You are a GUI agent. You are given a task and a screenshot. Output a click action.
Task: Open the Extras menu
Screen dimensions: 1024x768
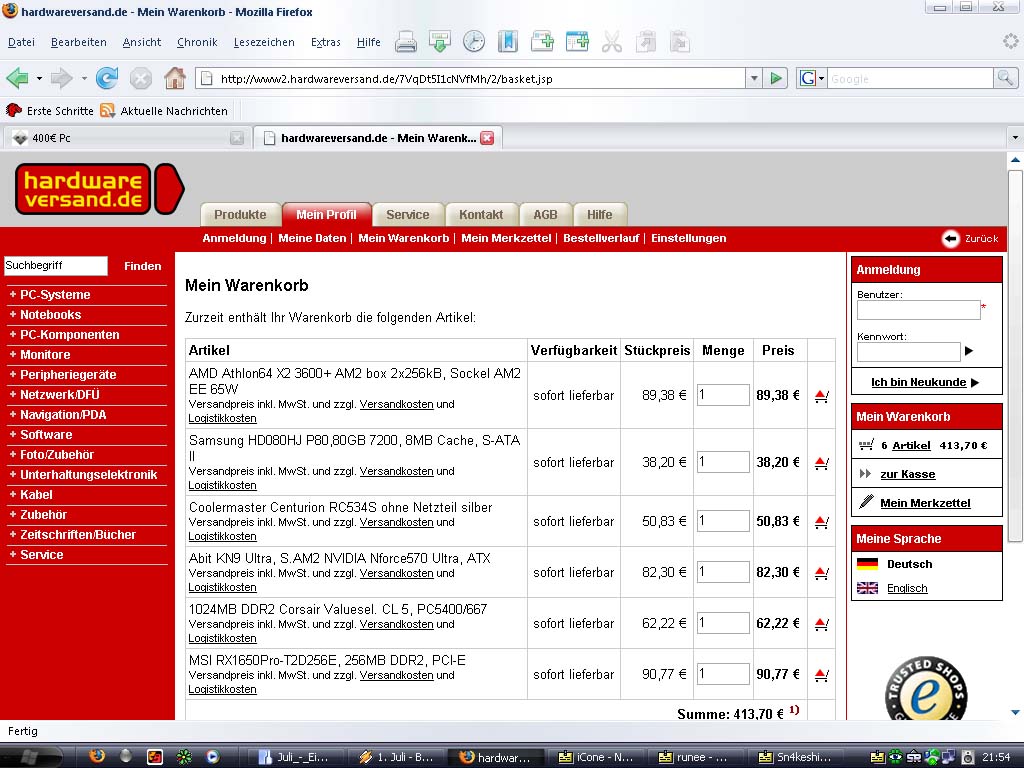click(x=325, y=42)
